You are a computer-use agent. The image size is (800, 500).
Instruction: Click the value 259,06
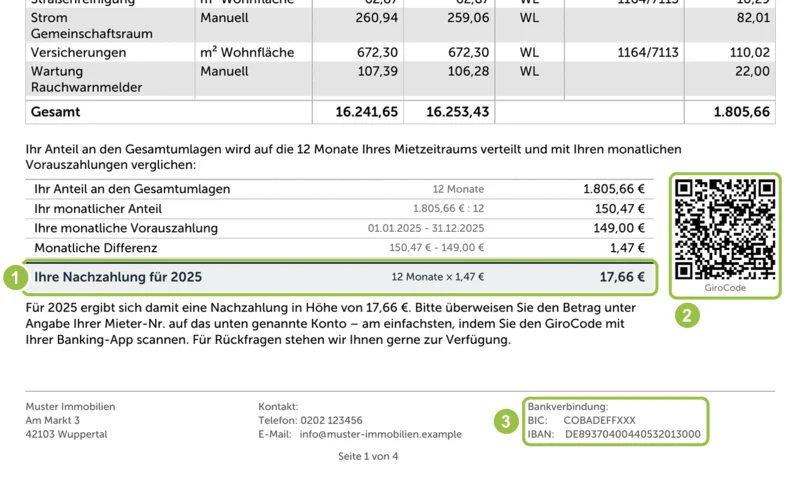468,18
